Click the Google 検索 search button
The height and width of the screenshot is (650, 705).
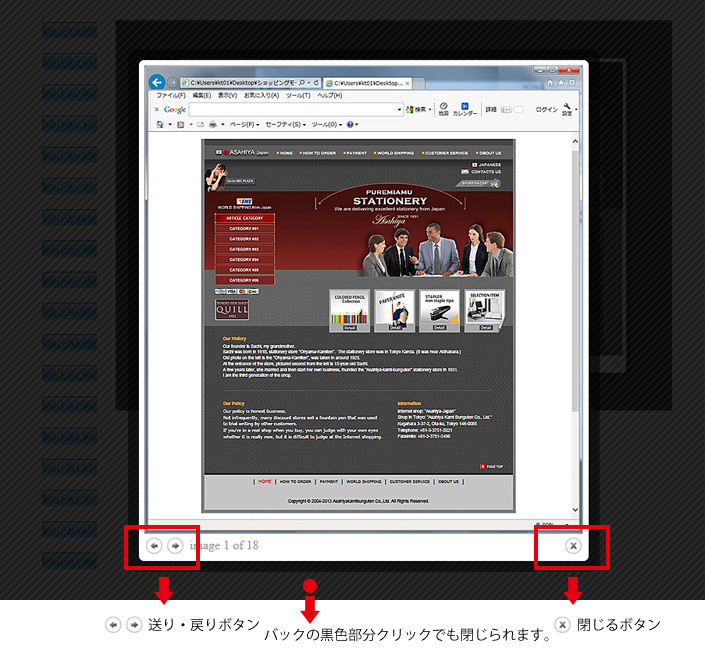pyautogui.click(x=416, y=109)
